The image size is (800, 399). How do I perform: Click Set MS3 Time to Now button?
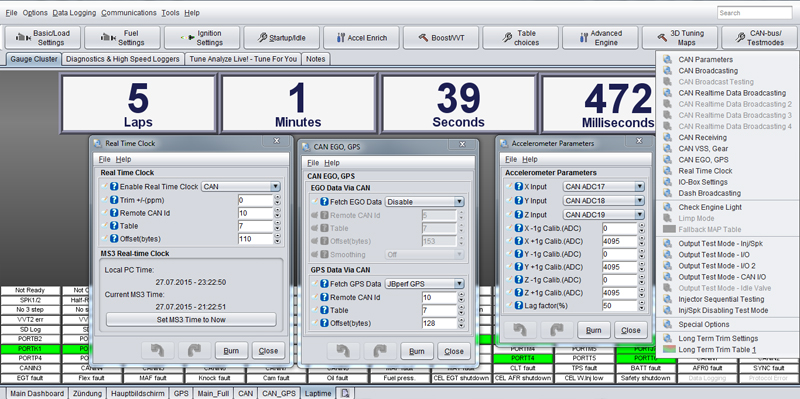(x=191, y=320)
